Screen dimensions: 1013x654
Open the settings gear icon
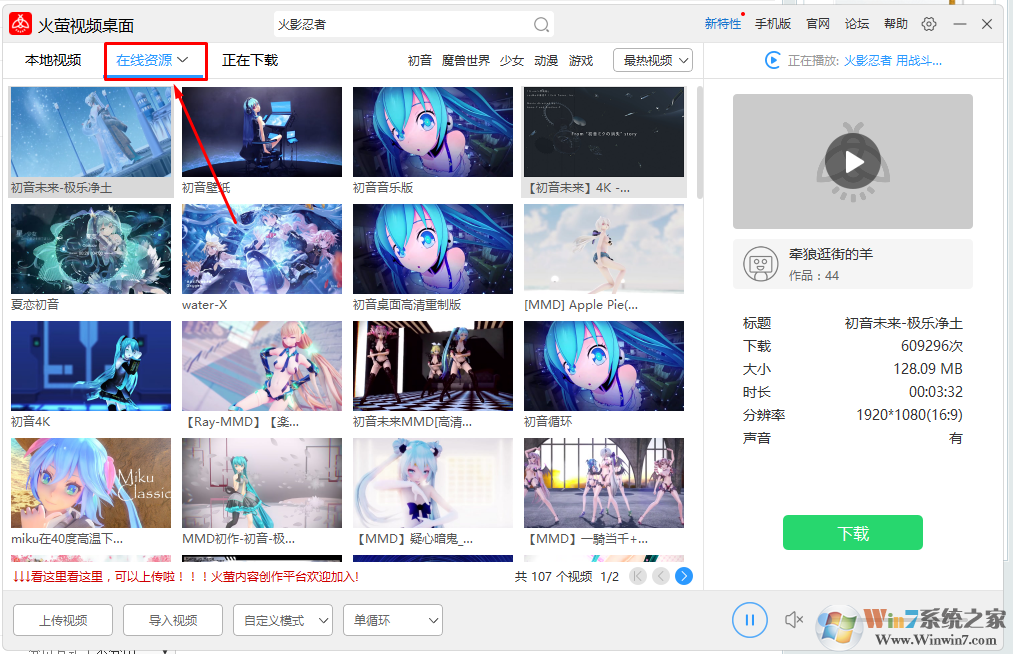929,24
